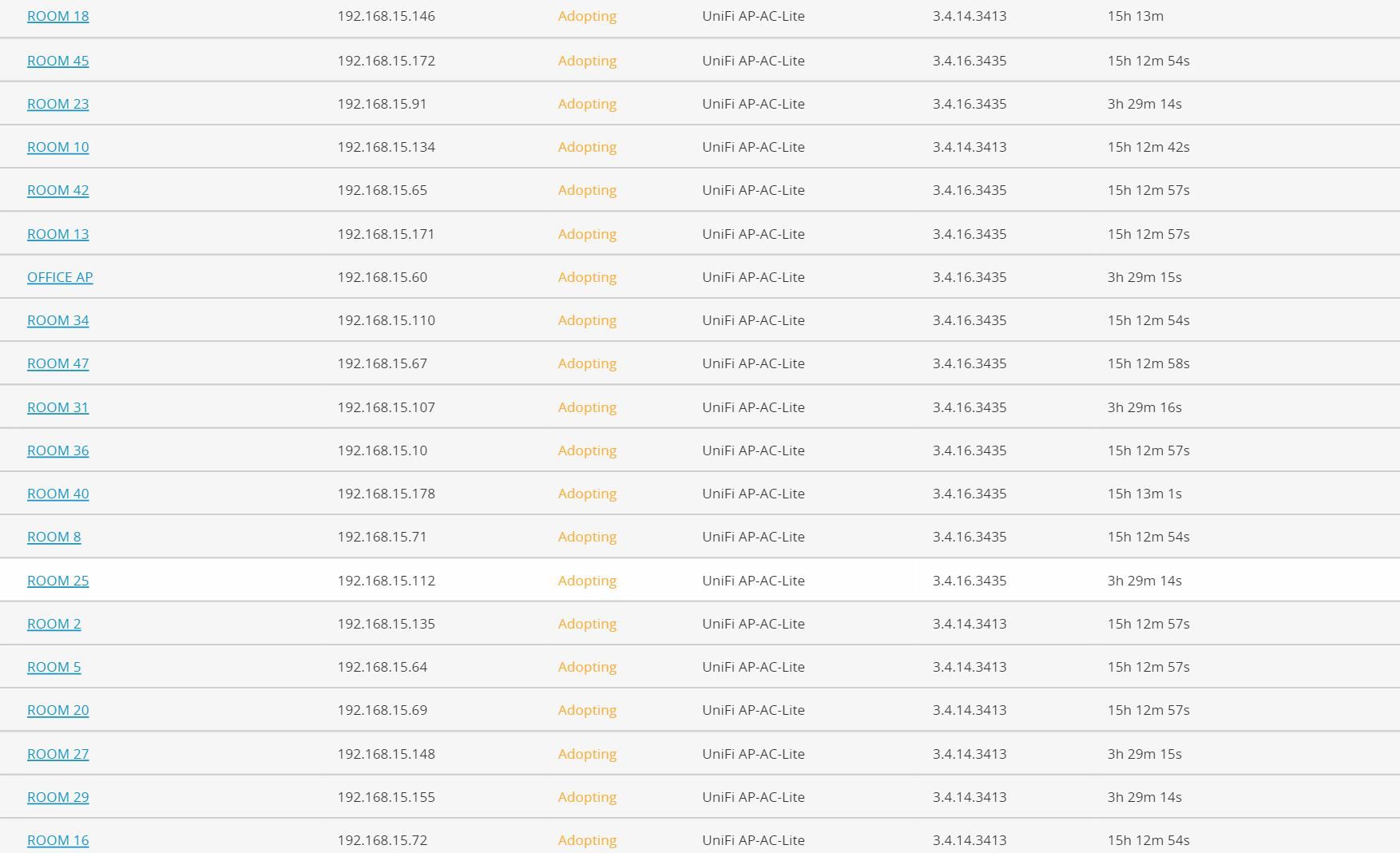The height and width of the screenshot is (853, 1400).
Task: Open the highlighted ROOM 25 link
Action: coord(58,581)
